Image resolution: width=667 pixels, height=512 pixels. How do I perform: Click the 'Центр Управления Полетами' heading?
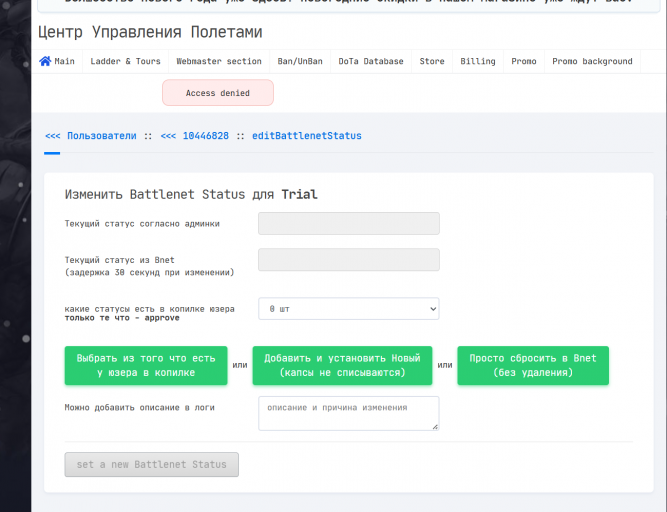(x=150, y=32)
